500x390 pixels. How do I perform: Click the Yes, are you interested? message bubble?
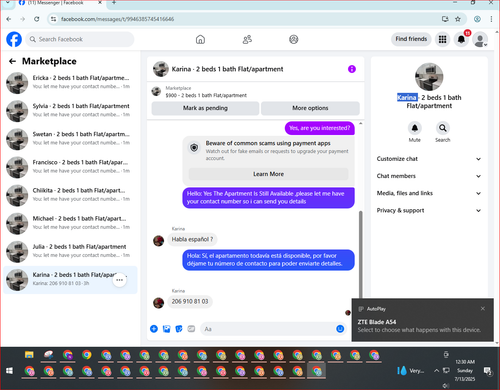tap(320, 128)
